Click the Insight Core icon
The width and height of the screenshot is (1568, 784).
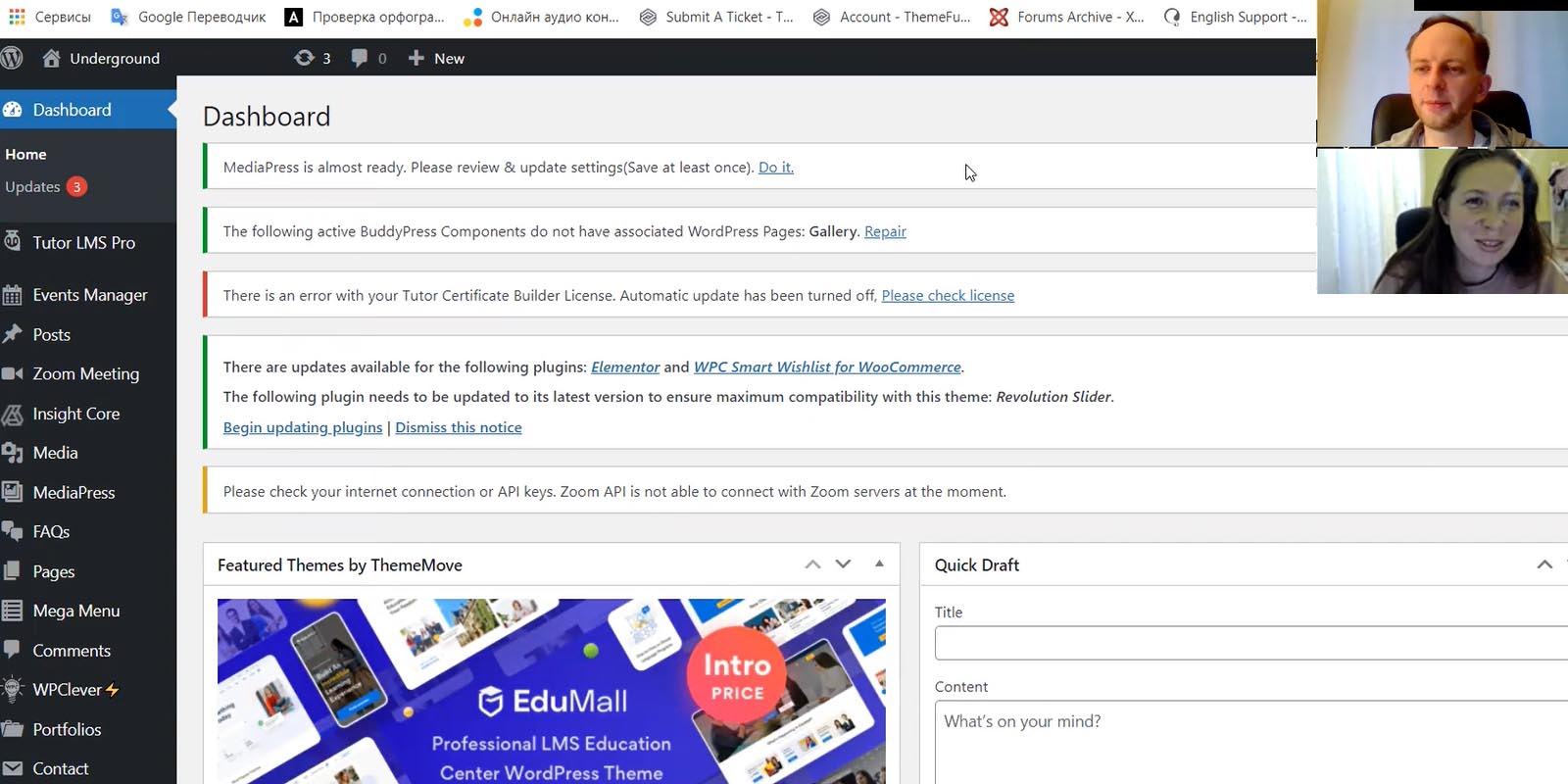point(13,414)
